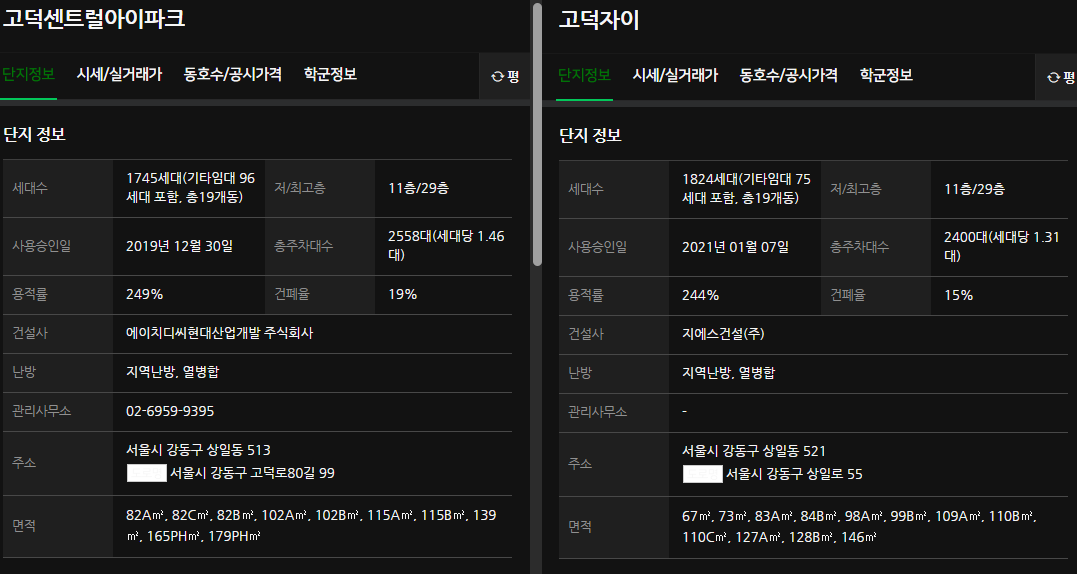Click 주소 label in 고덕자이 panel

click(580, 464)
